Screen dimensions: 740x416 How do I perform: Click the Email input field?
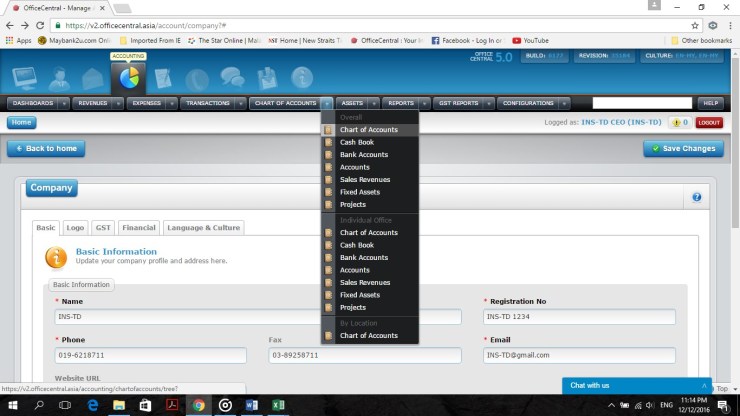(579, 355)
